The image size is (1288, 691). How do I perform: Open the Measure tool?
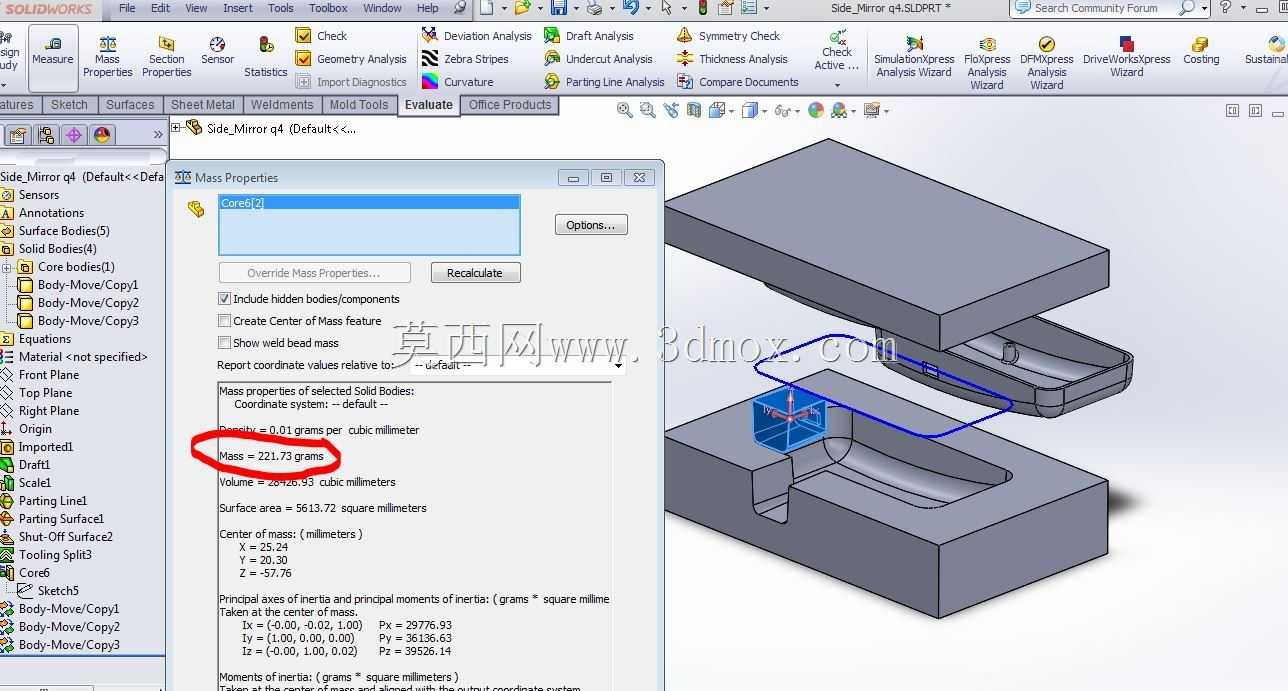[53, 58]
